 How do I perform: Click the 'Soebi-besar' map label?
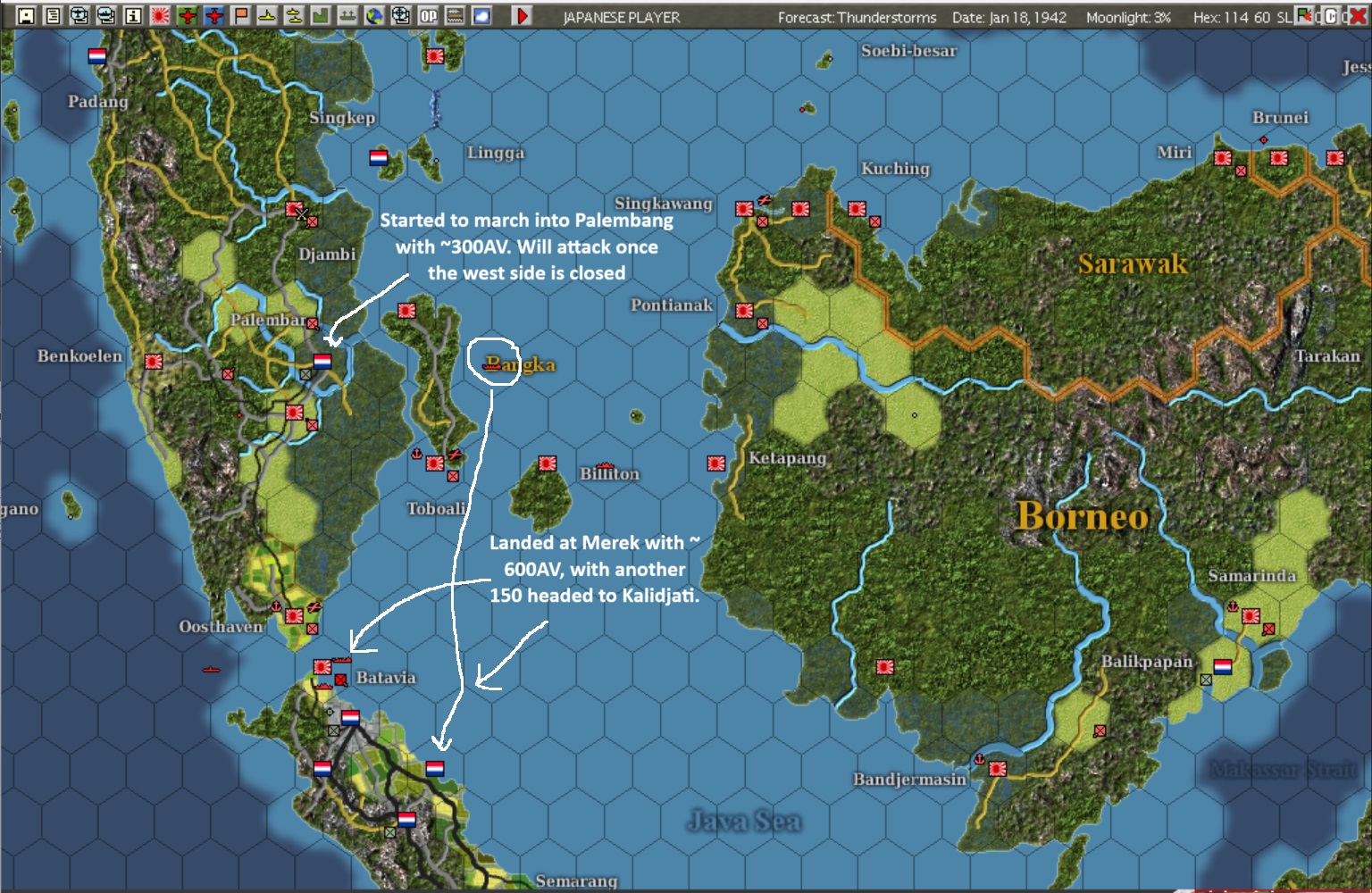(908, 51)
